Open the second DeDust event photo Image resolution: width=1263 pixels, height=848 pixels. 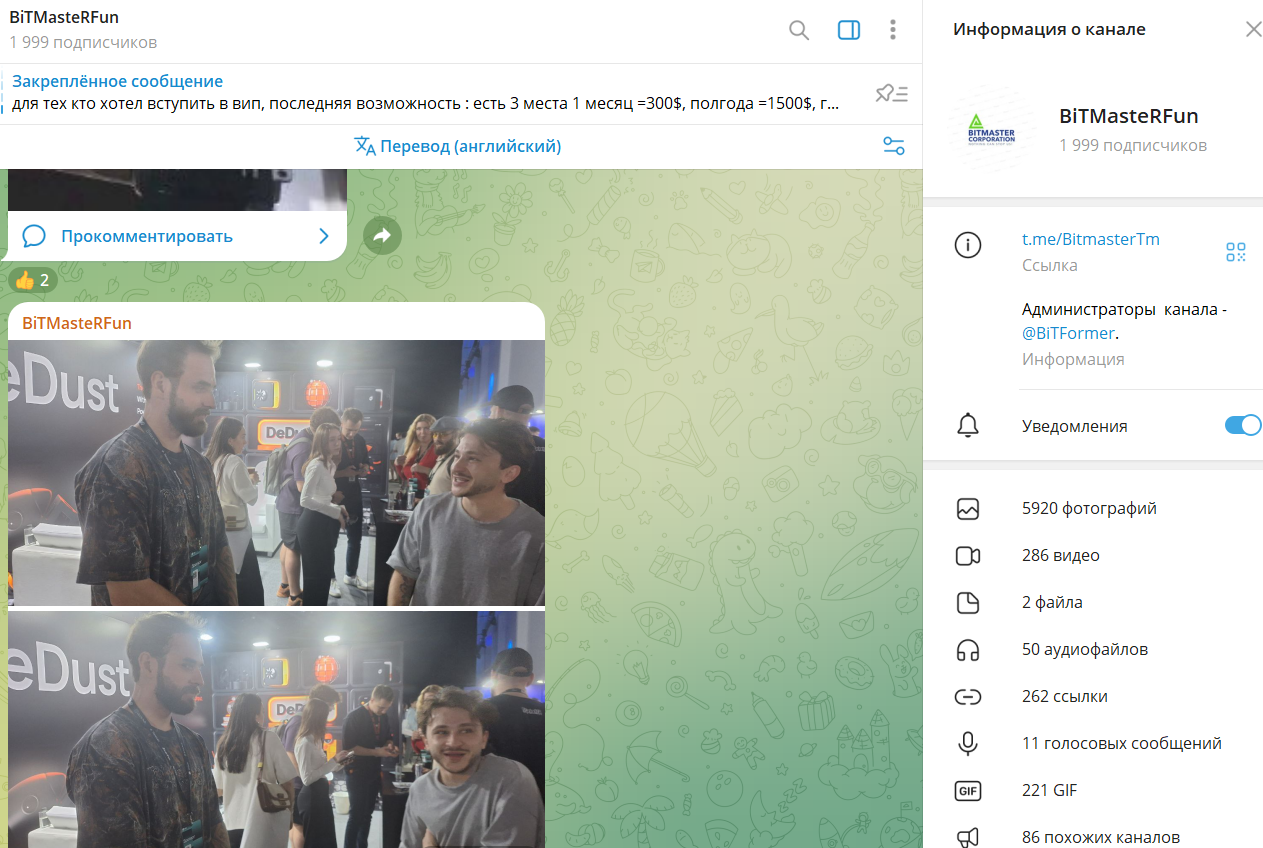click(x=276, y=729)
